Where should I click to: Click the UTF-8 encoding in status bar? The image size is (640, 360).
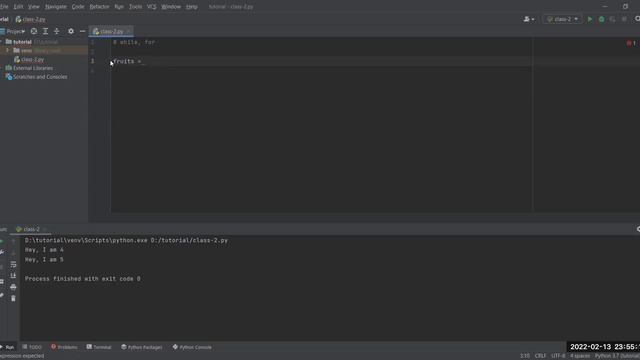[558, 356]
